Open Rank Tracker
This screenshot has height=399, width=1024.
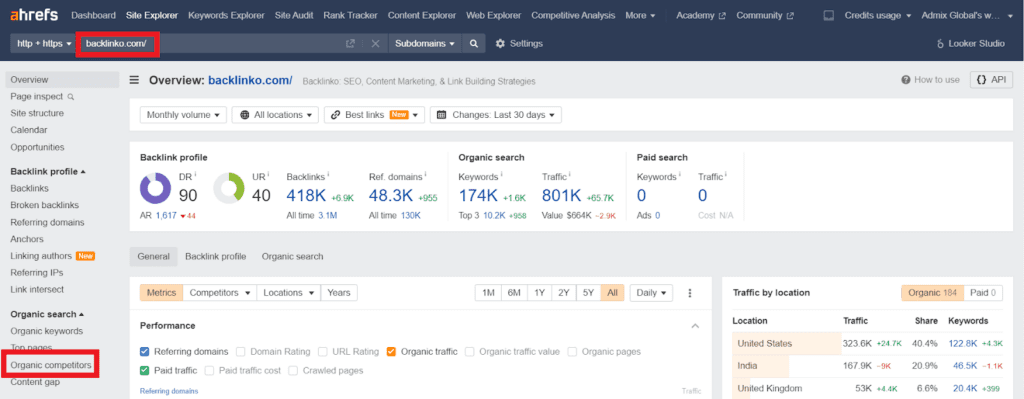pos(350,15)
